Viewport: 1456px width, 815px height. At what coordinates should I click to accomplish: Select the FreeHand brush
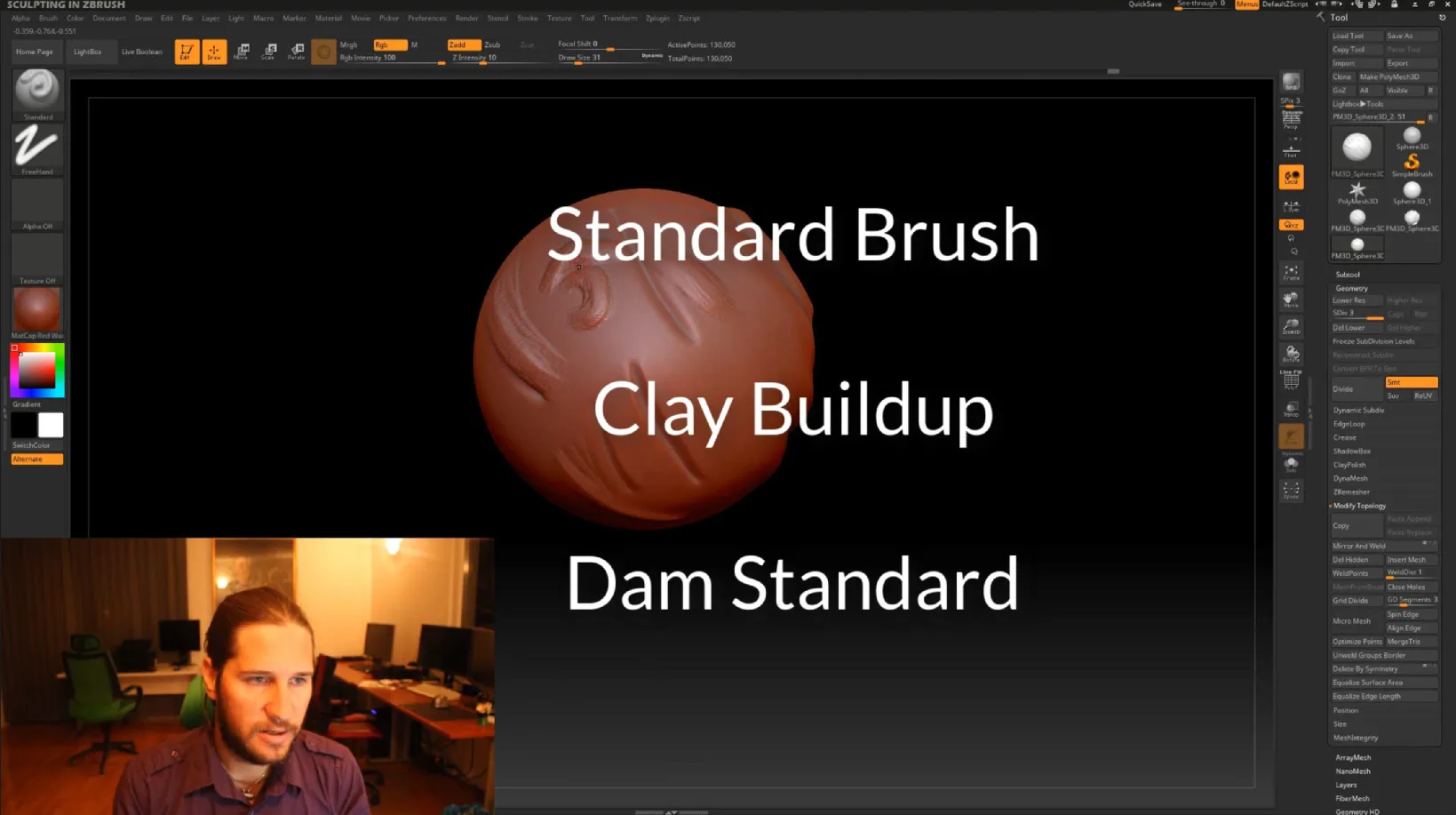[x=36, y=147]
